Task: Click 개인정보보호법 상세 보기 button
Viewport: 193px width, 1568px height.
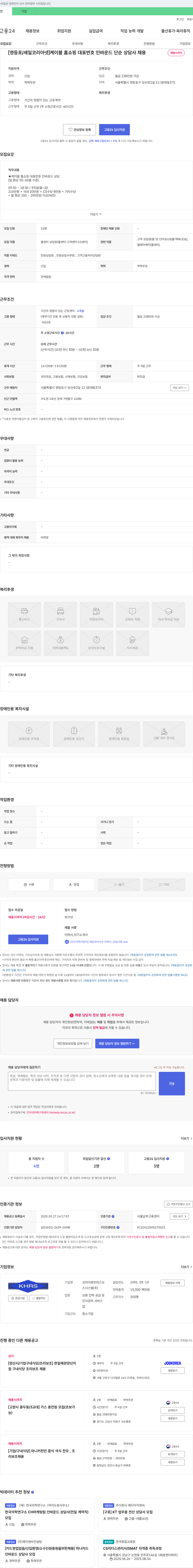Action: click(x=73, y=1043)
